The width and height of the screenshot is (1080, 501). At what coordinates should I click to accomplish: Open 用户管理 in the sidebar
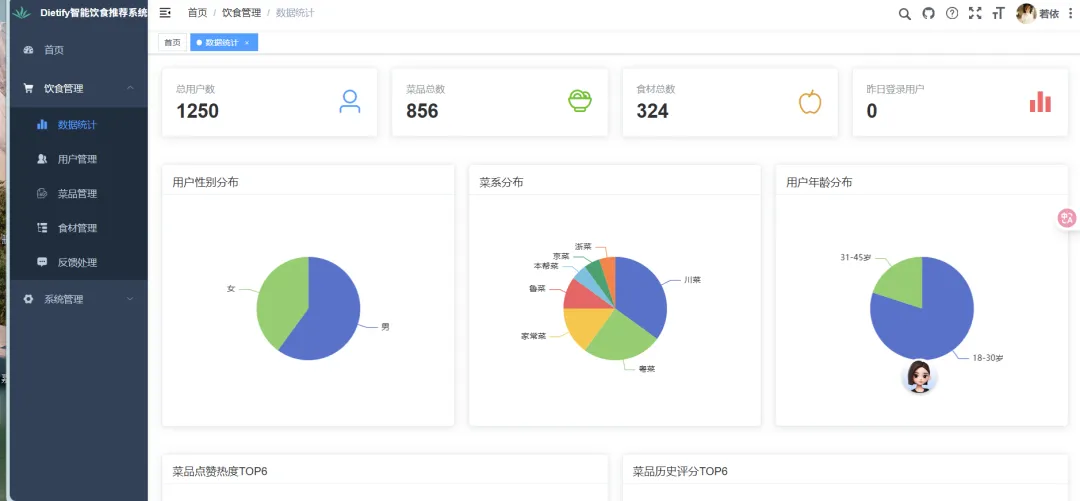(x=79, y=159)
